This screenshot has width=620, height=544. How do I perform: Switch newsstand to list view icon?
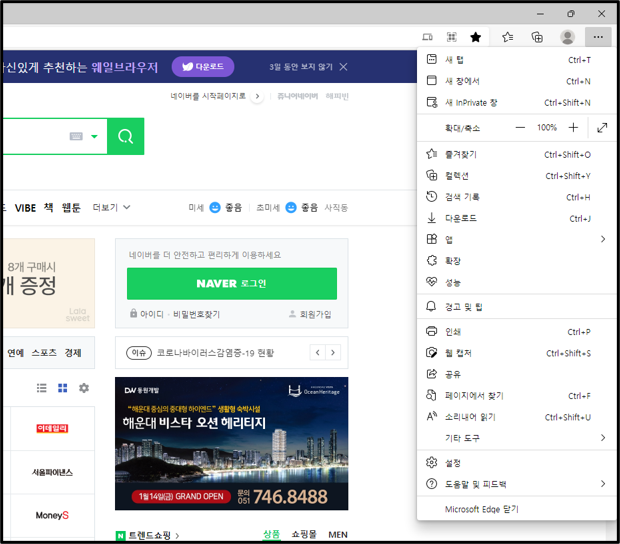tap(42, 388)
